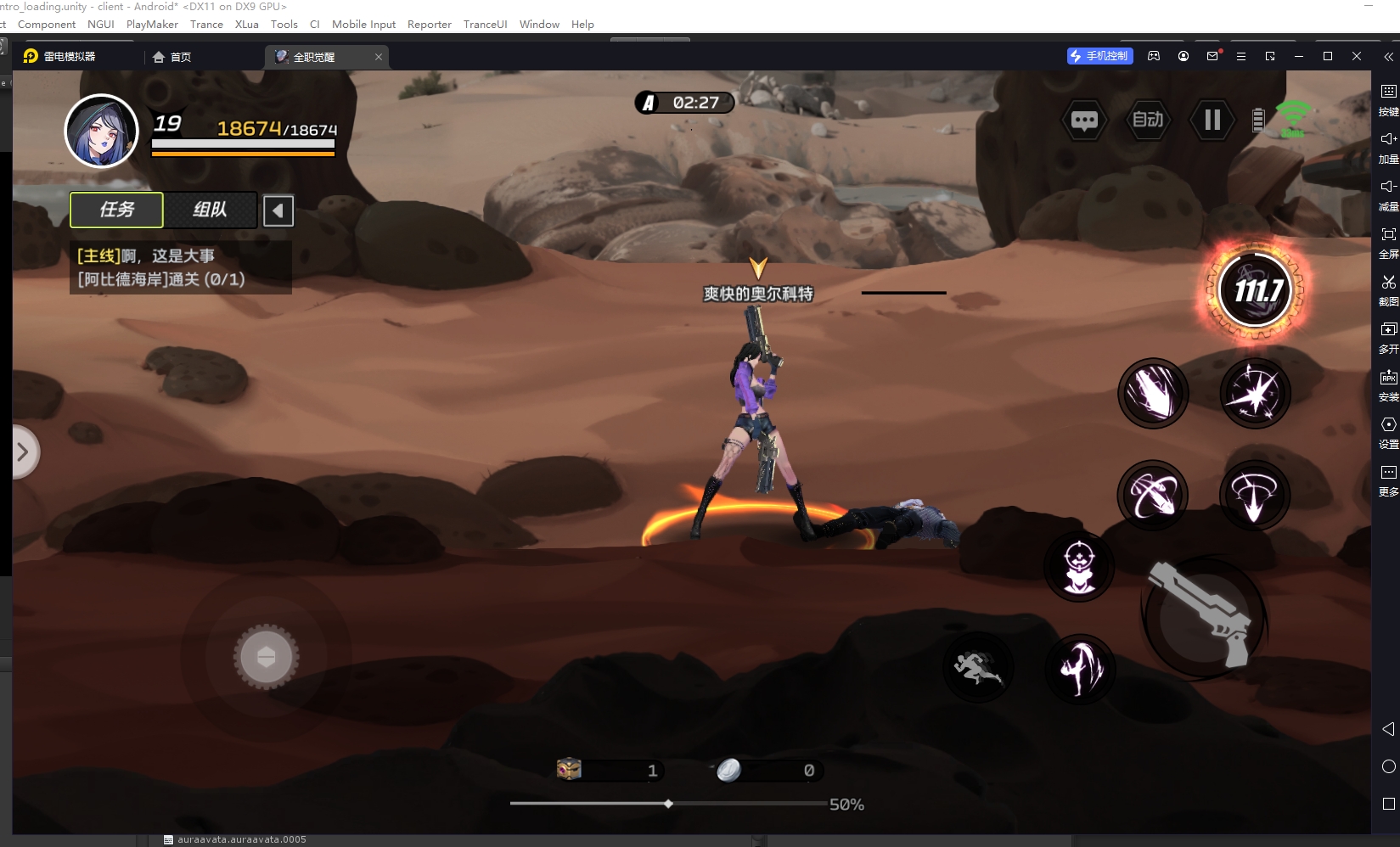Tap the treasure chest counter icon
Screen dimensions: 1400x847
coord(569,769)
